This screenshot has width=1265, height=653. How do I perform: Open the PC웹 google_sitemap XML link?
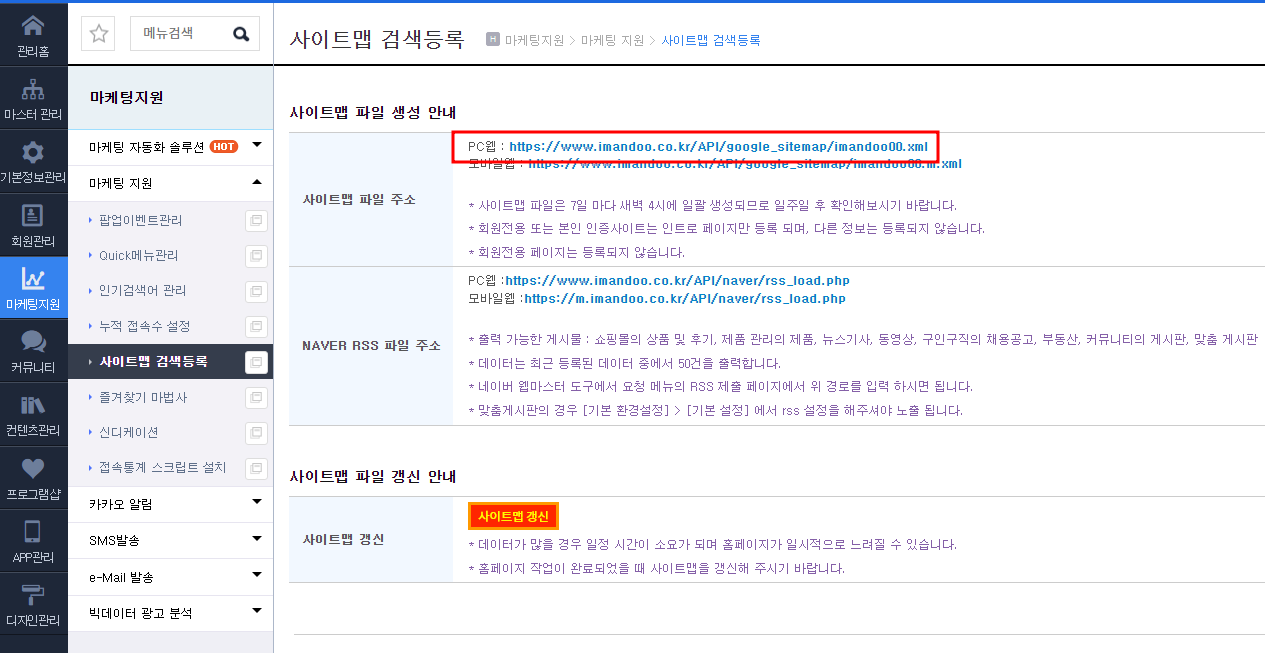pos(719,146)
